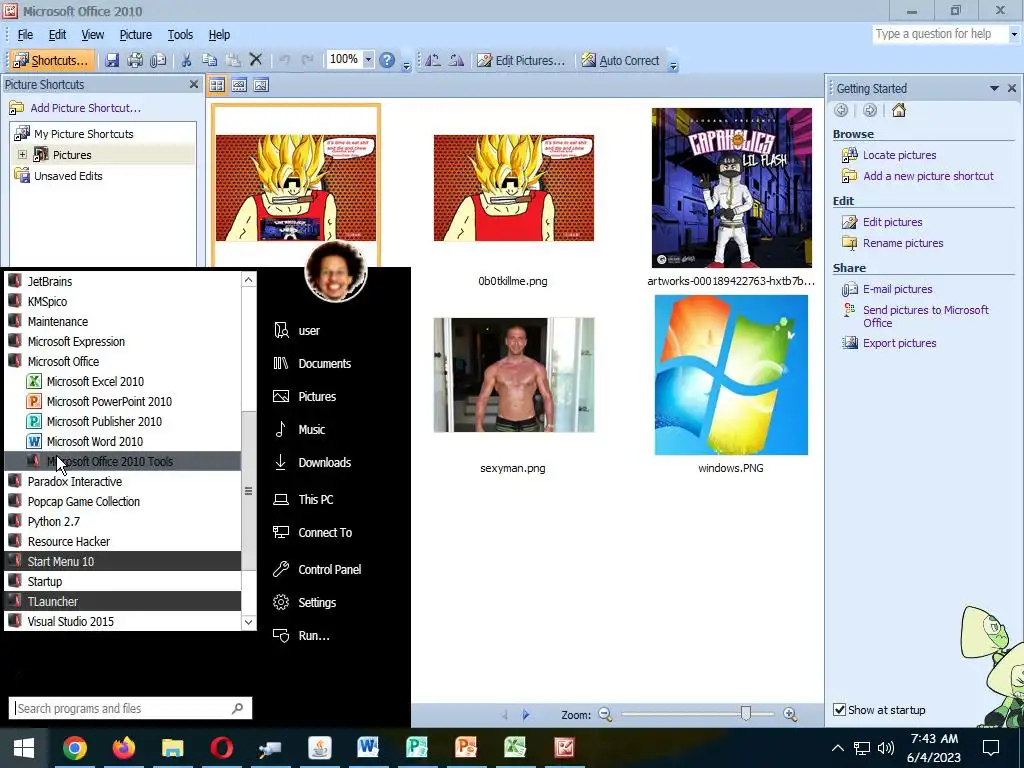Click the Rotate Right icon

click(456, 61)
